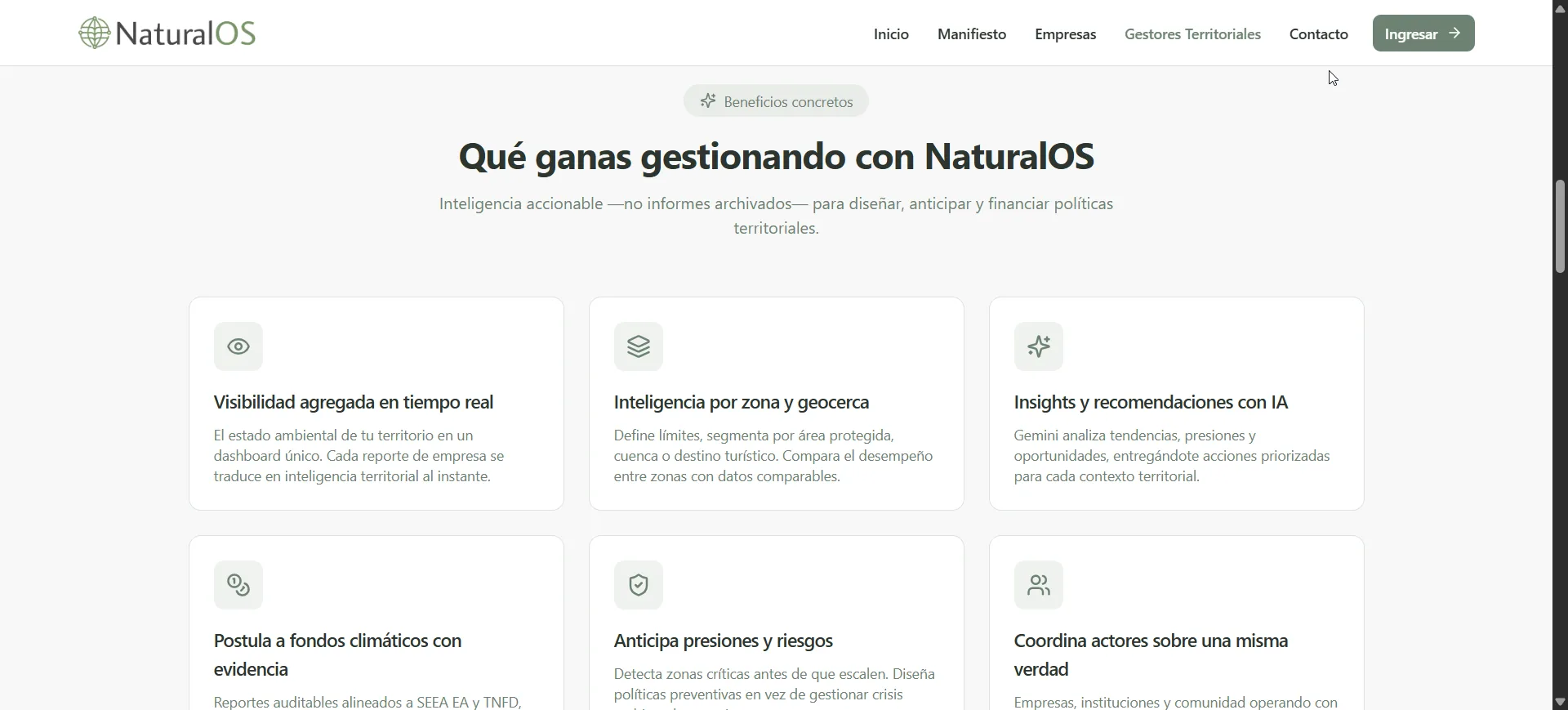Click the scrollbar down arrow
The width and height of the screenshot is (1568, 710).
(1561, 702)
